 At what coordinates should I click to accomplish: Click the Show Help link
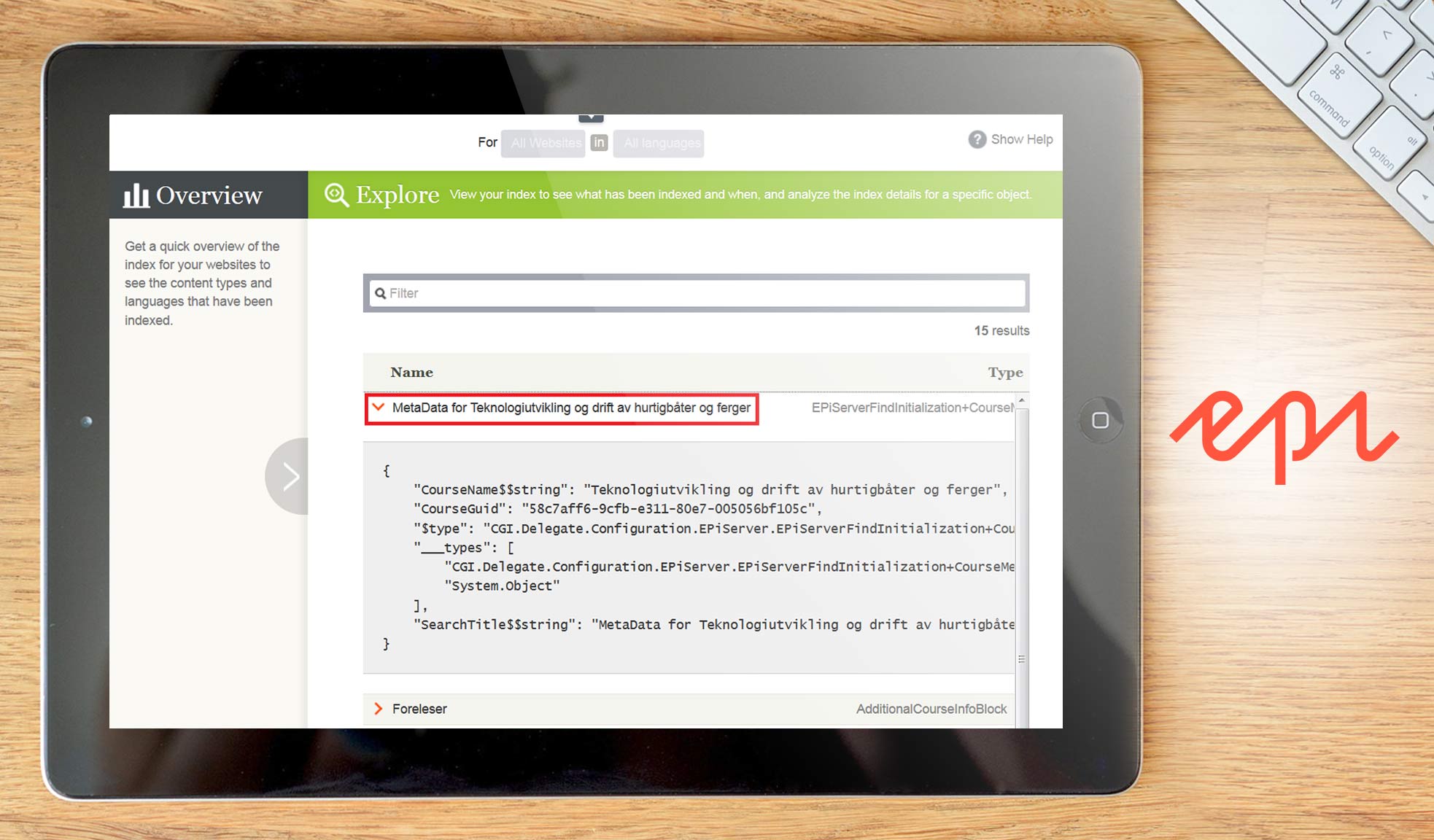pyautogui.click(x=1021, y=139)
